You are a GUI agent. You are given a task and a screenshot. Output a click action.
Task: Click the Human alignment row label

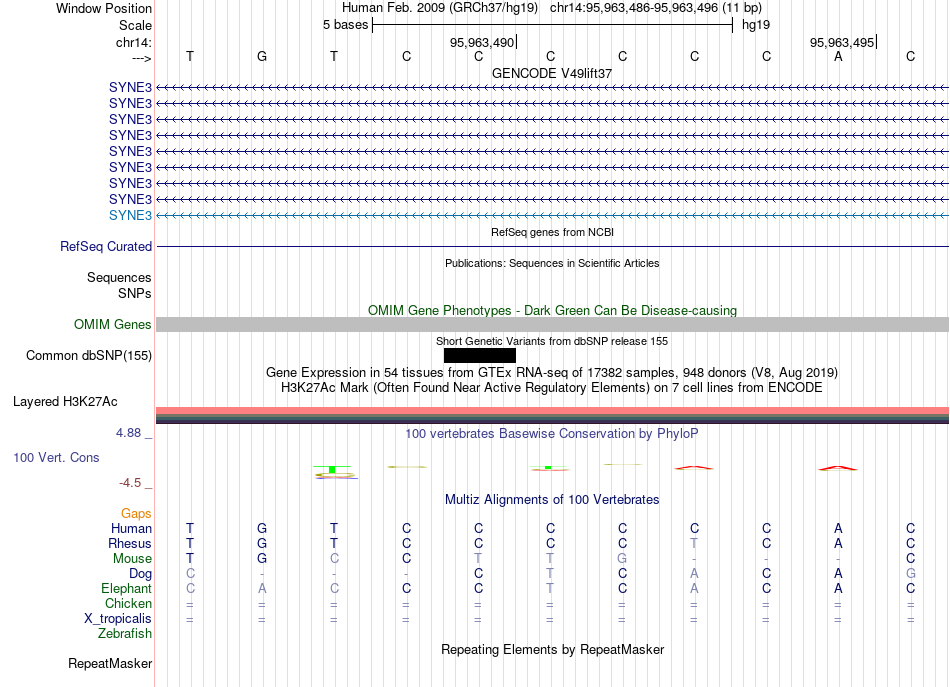(x=131, y=529)
